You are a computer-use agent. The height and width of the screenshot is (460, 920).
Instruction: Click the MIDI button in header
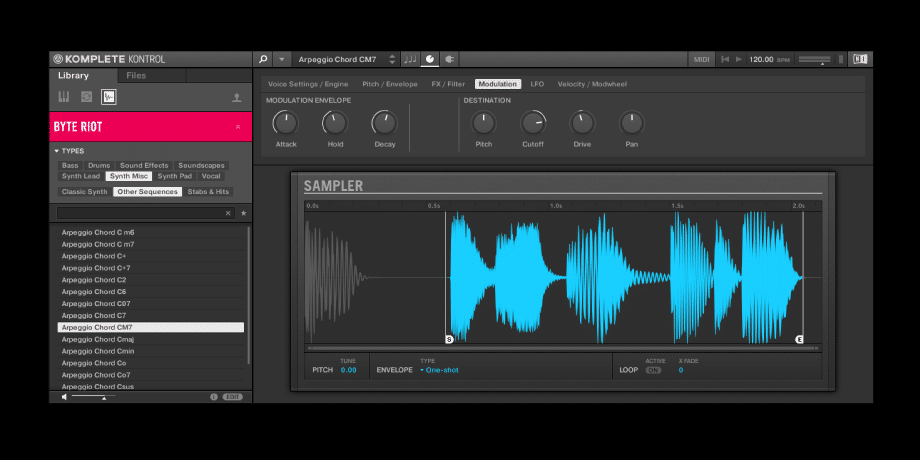[x=701, y=59]
